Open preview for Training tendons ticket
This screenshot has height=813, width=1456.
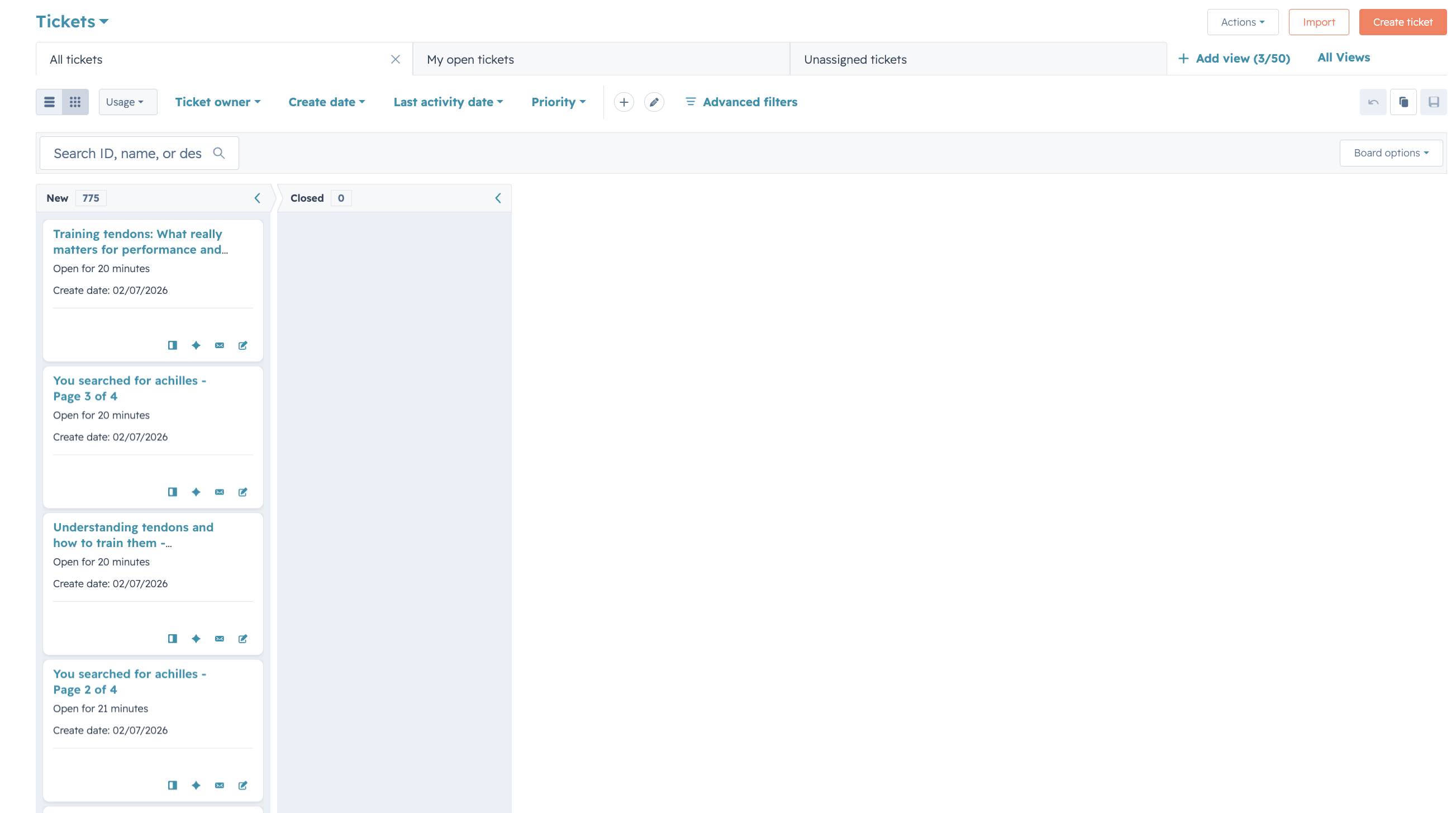click(x=173, y=345)
